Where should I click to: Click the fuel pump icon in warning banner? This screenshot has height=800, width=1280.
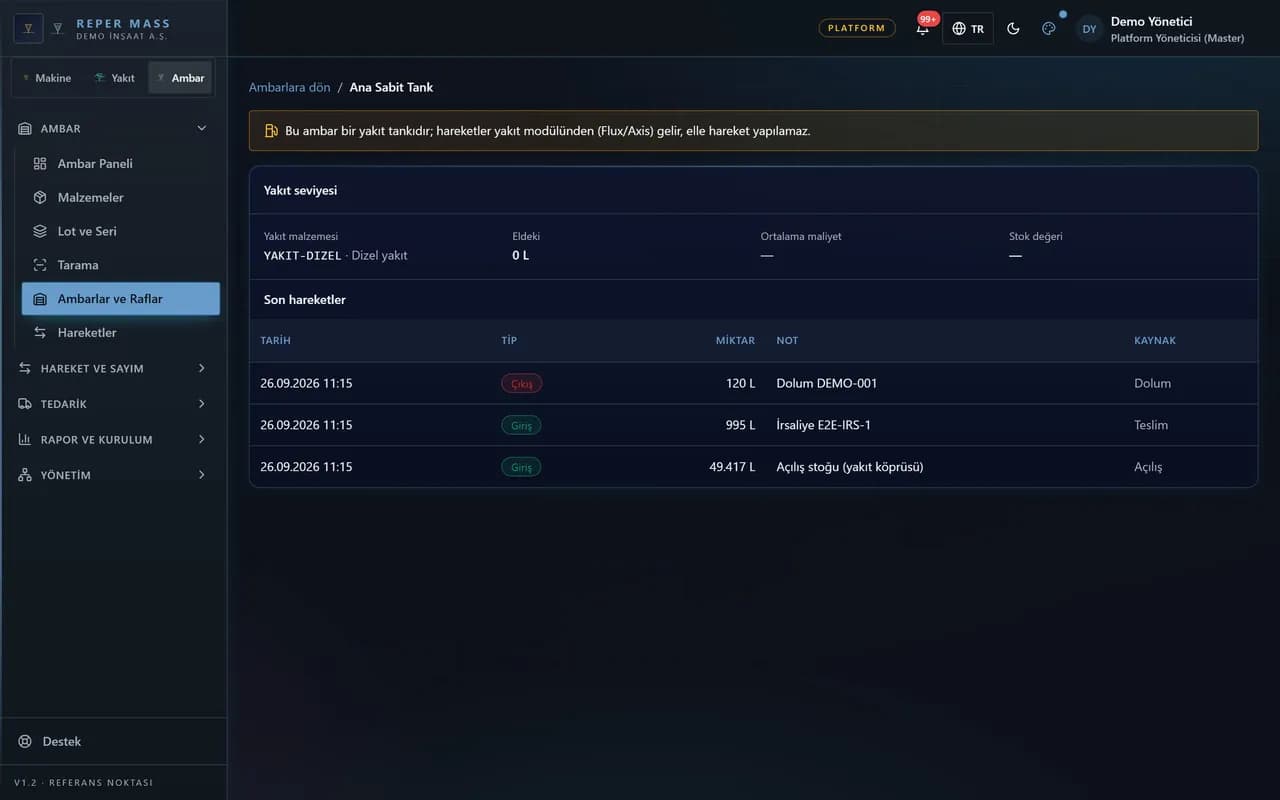[271, 131]
